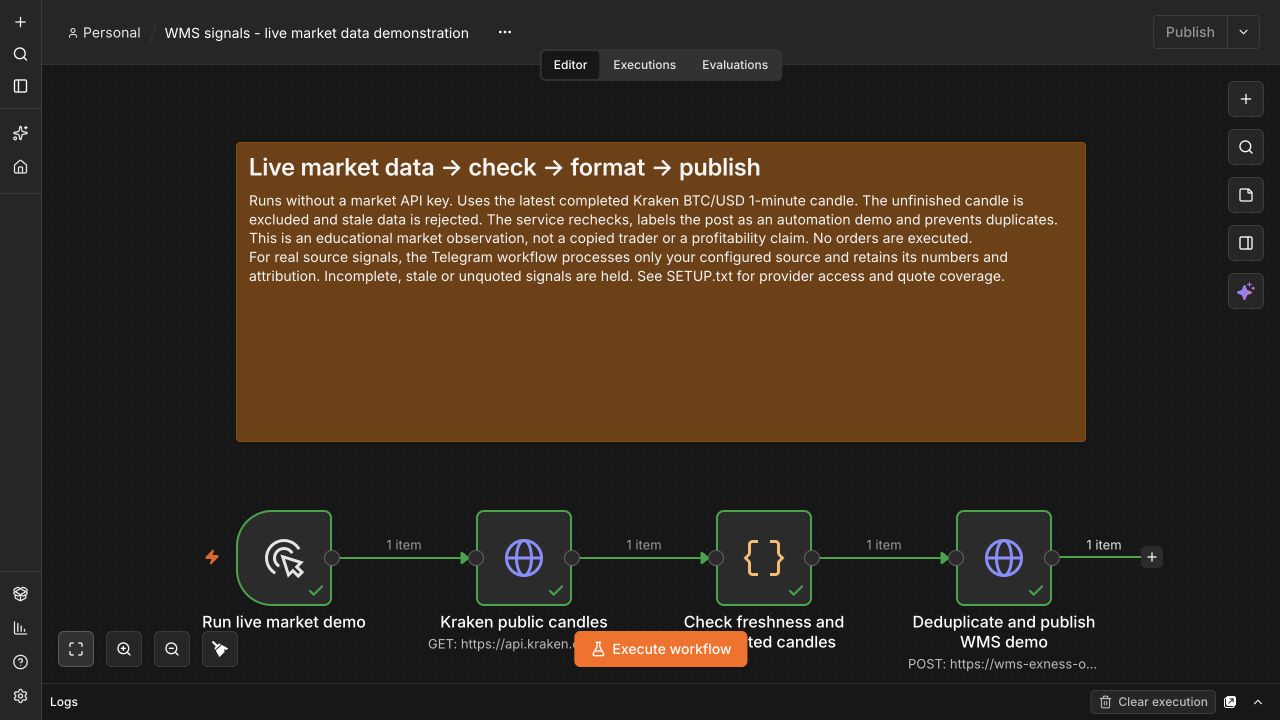Open the settings gear icon
Image resolution: width=1280 pixels, height=720 pixels.
pos(20,696)
